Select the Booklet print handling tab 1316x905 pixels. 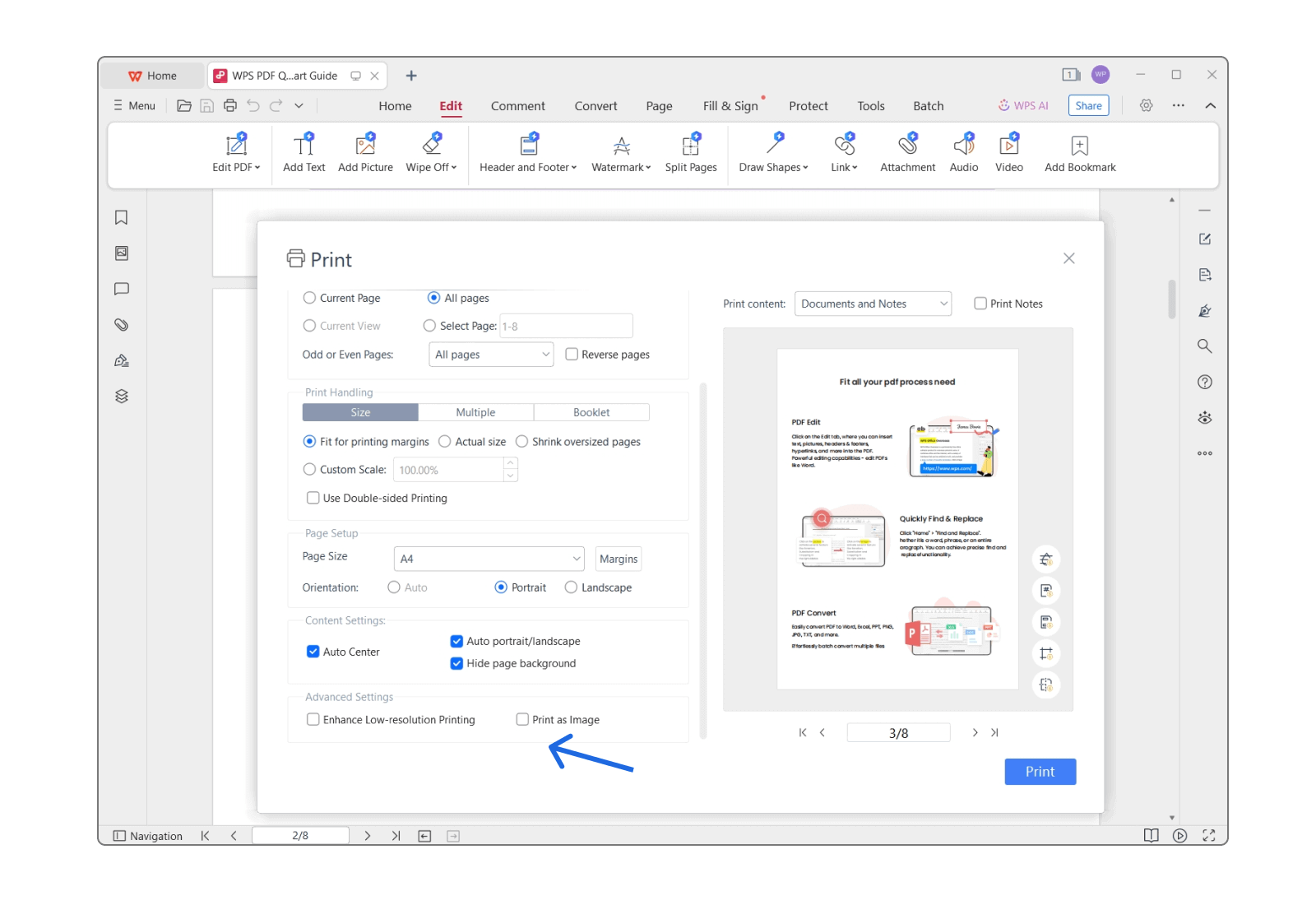point(591,413)
